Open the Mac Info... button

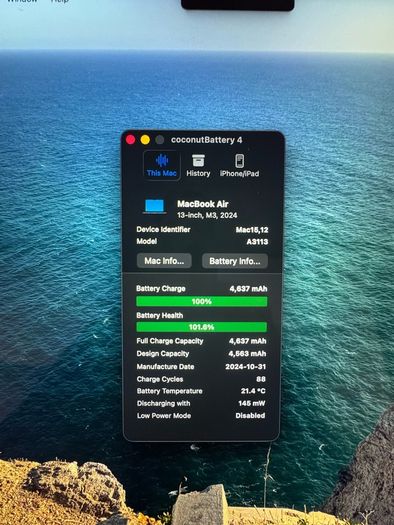[164, 261]
